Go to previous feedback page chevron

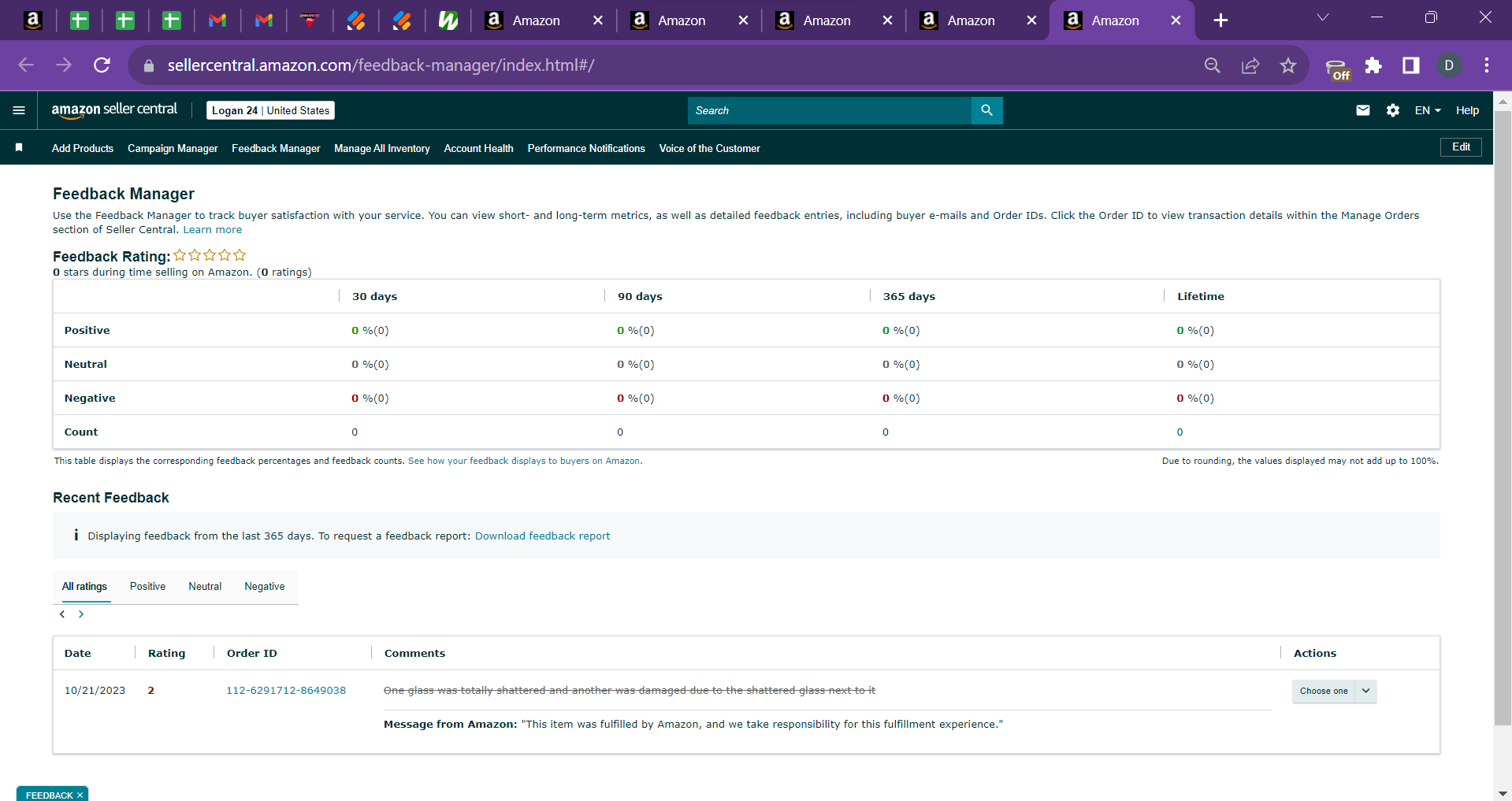point(62,614)
